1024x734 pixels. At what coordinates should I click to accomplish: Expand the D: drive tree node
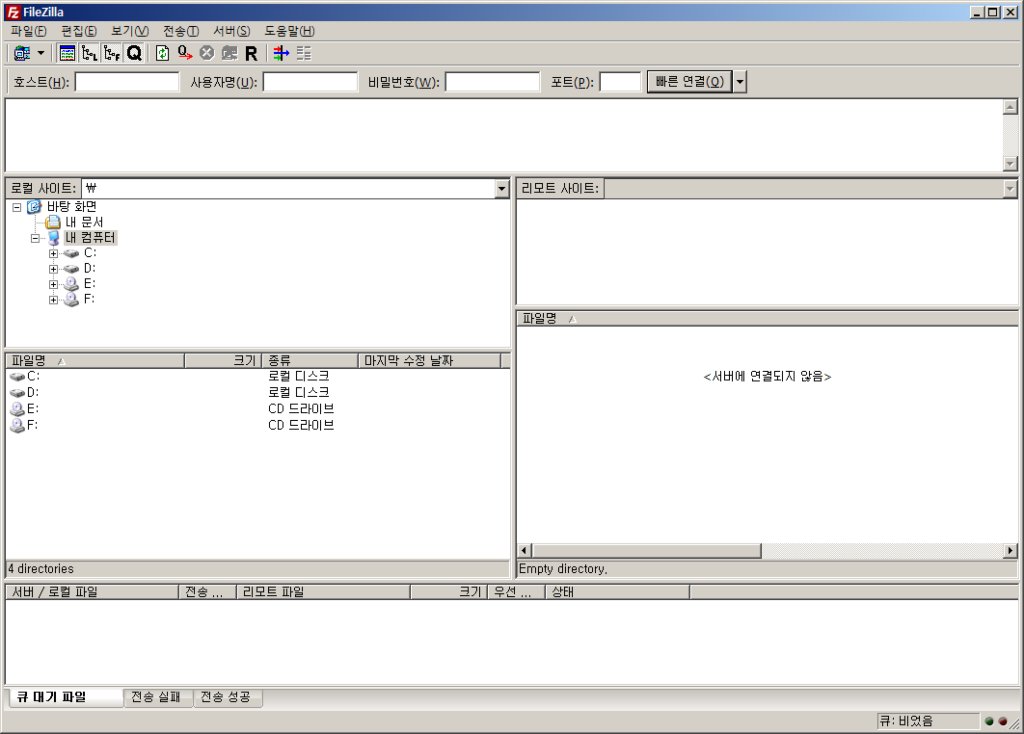click(54, 269)
